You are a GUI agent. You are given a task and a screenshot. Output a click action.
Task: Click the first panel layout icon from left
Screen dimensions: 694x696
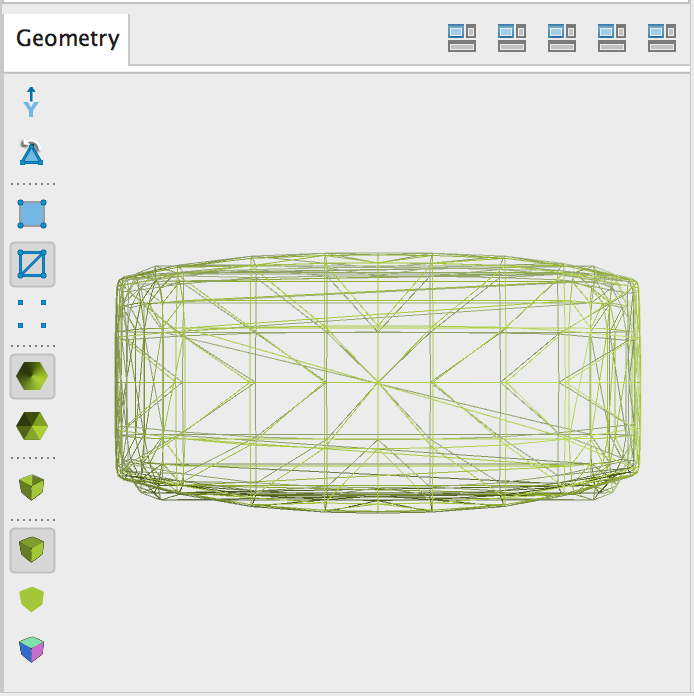point(461,38)
